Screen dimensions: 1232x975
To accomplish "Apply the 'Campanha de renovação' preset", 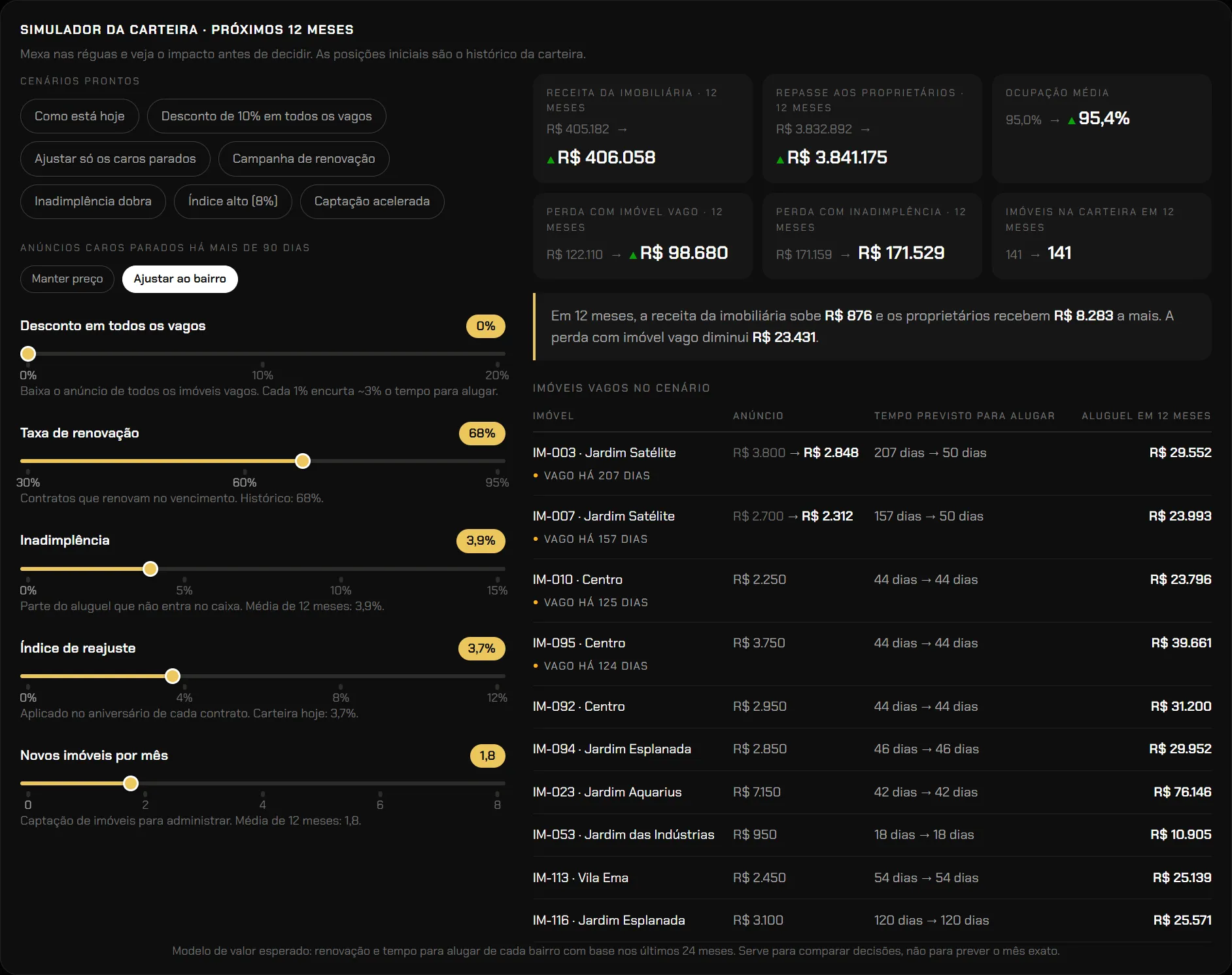I will click(303, 159).
